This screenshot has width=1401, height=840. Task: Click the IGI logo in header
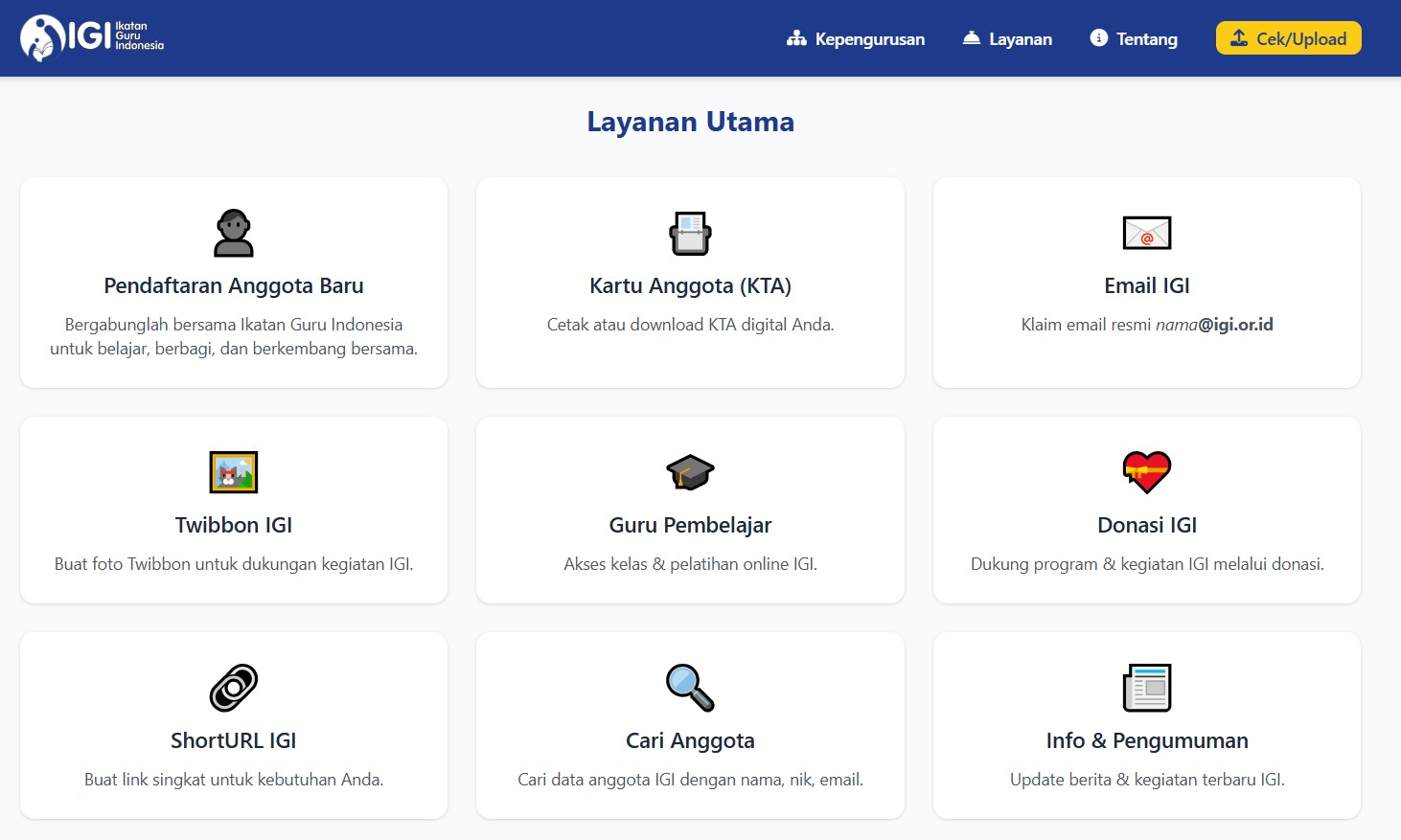coord(92,38)
